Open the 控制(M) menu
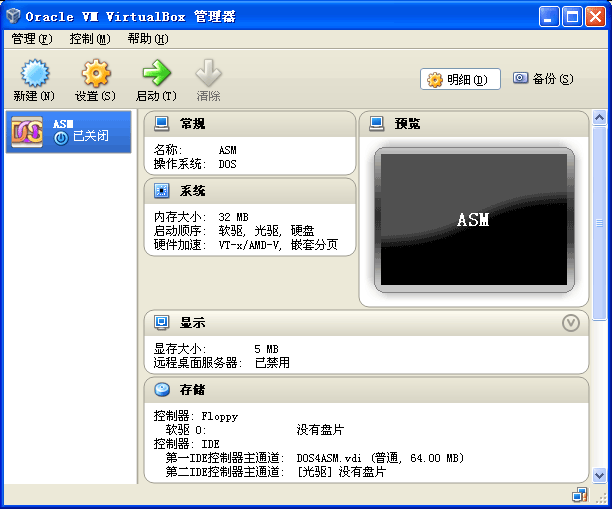Viewport: 612px width, 509px height. click(x=90, y=39)
